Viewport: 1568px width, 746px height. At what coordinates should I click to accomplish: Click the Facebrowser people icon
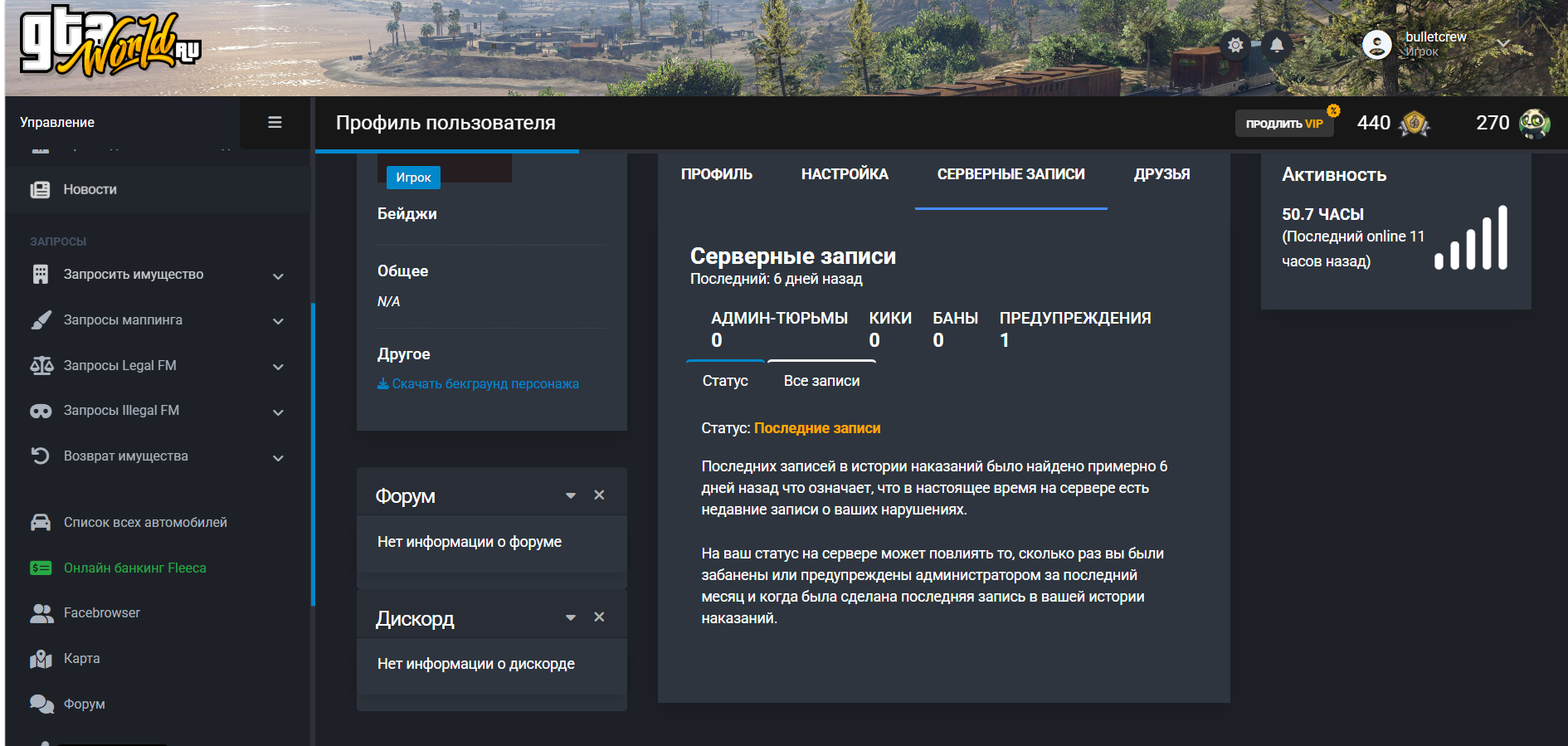click(x=41, y=613)
